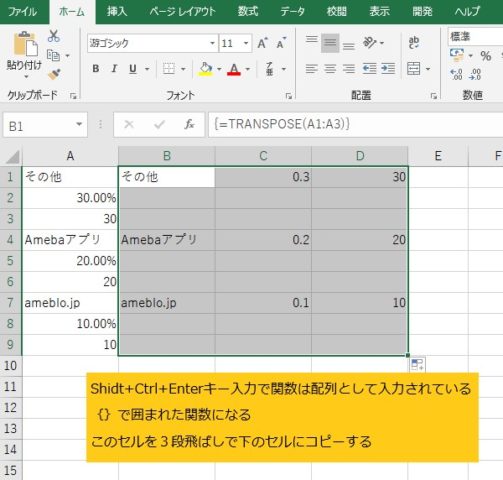Click the Insert Function fx icon
The image size is (503, 480).
point(189,124)
